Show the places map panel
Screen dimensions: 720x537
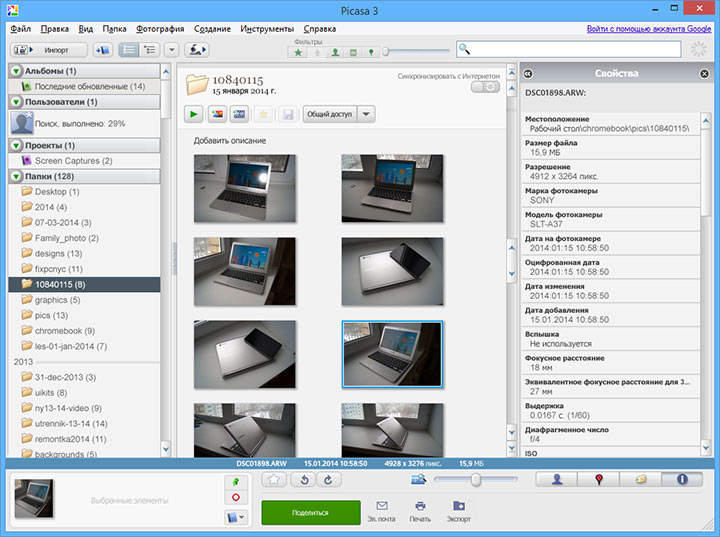pos(598,480)
